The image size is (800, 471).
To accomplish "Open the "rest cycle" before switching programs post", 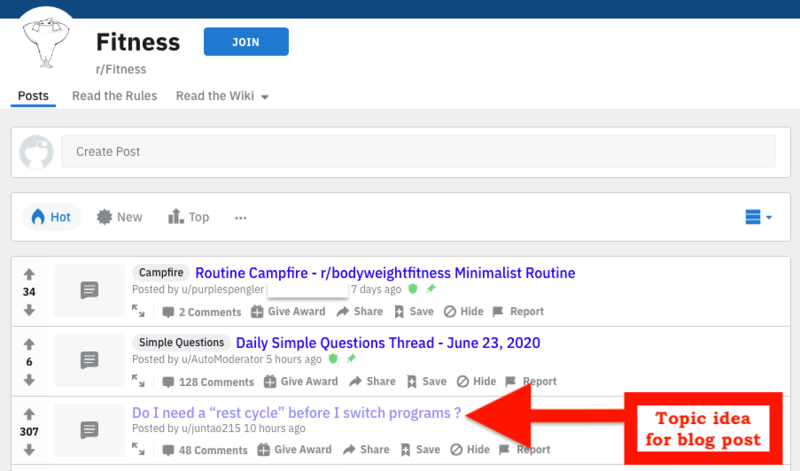I will coord(296,413).
